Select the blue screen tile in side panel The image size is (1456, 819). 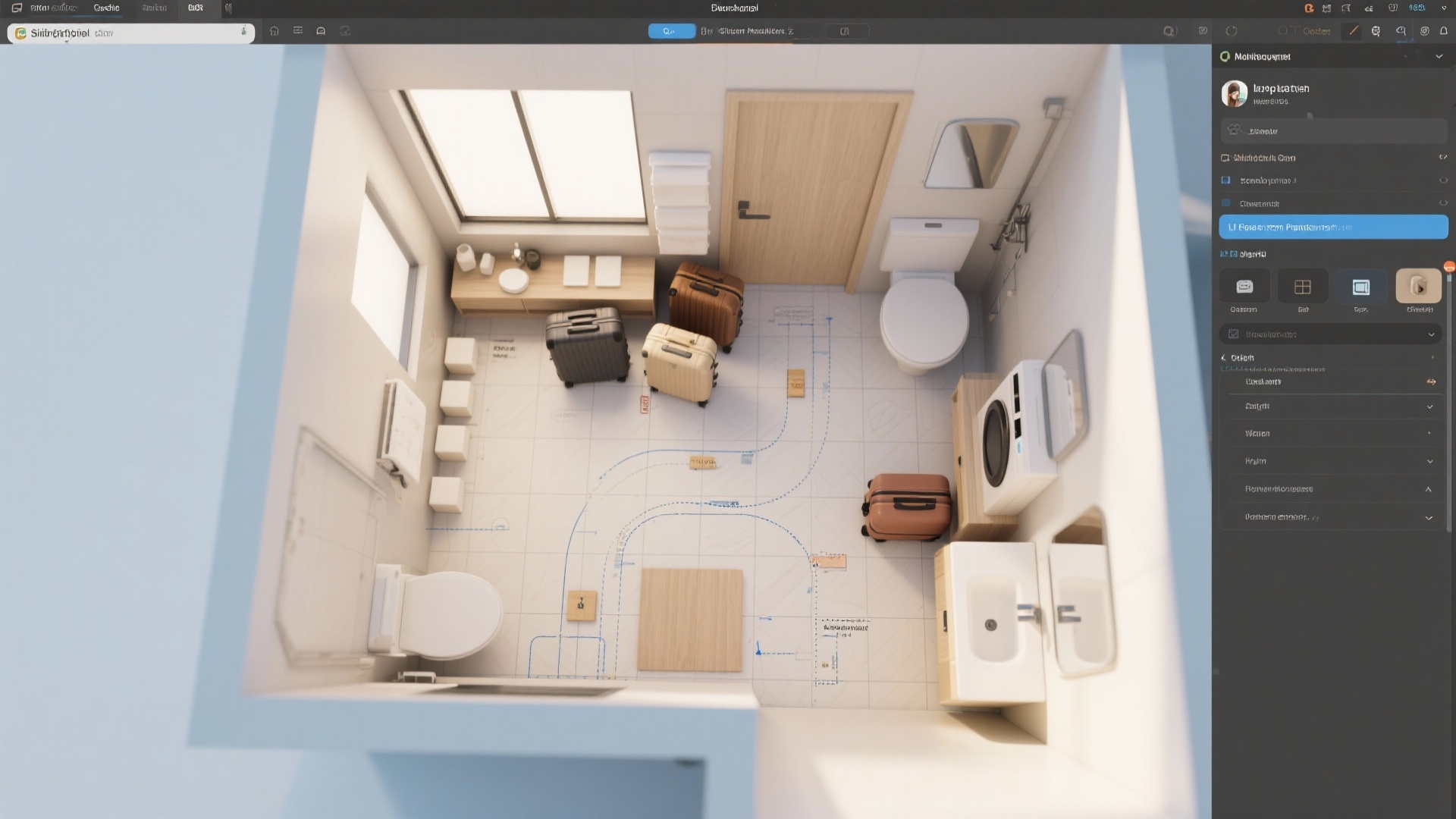click(1360, 287)
